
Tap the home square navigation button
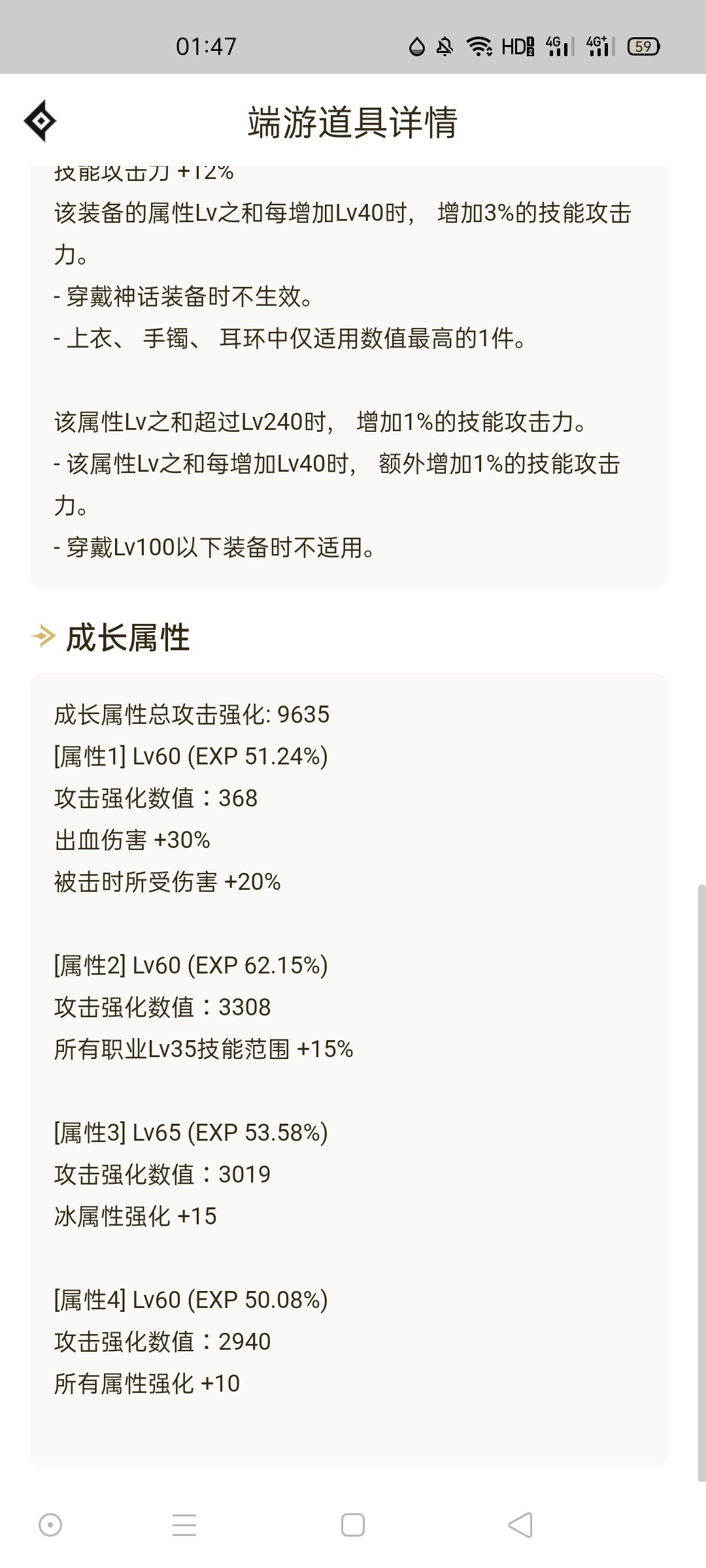pos(353,1526)
